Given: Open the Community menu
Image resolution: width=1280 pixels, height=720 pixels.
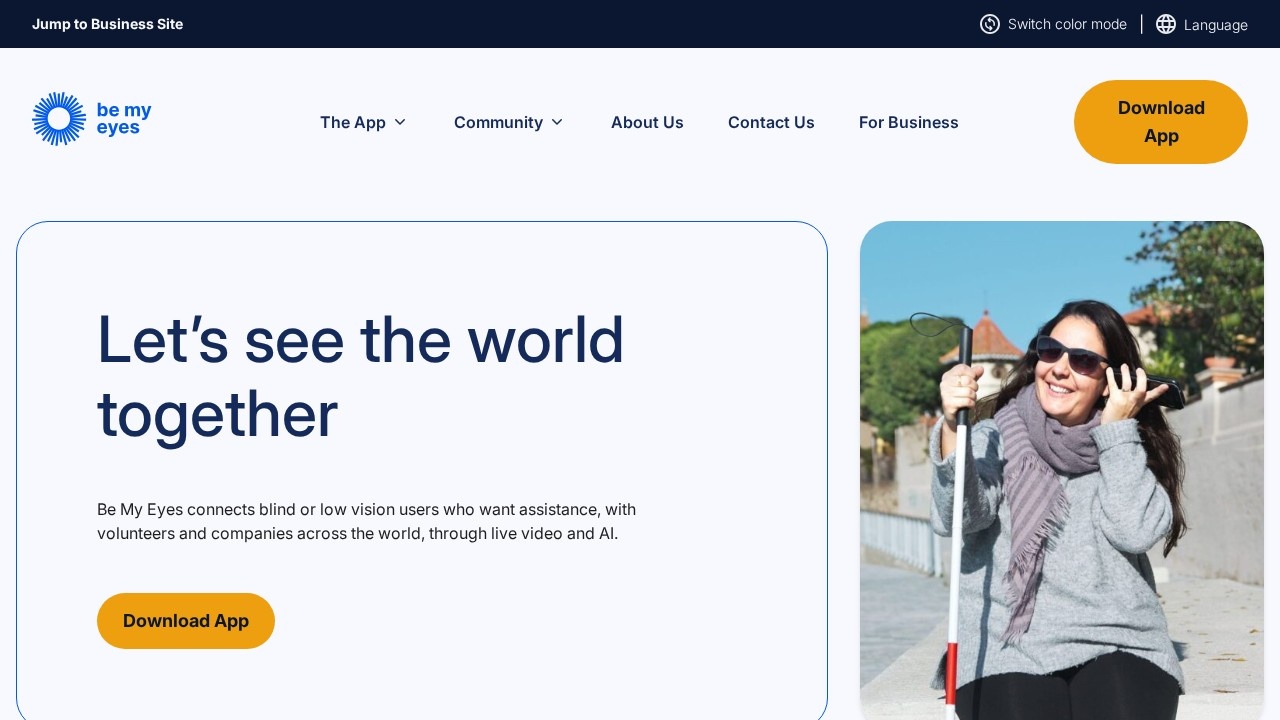Looking at the screenshot, I should pyautogui.click(x=498, y=122).
